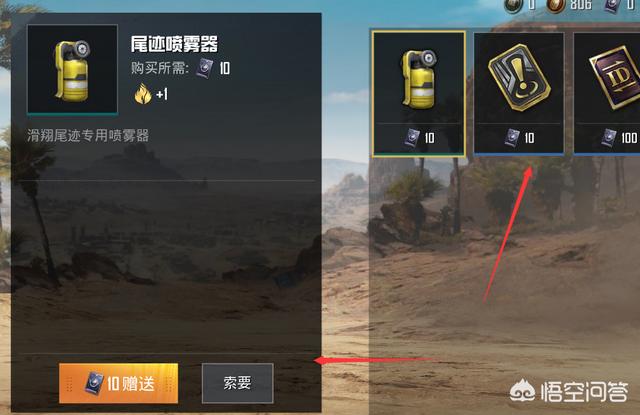This screenshot has width=640, height=415.
Task: Click the price 10 under the sprayer item
Action: (429, 138)
